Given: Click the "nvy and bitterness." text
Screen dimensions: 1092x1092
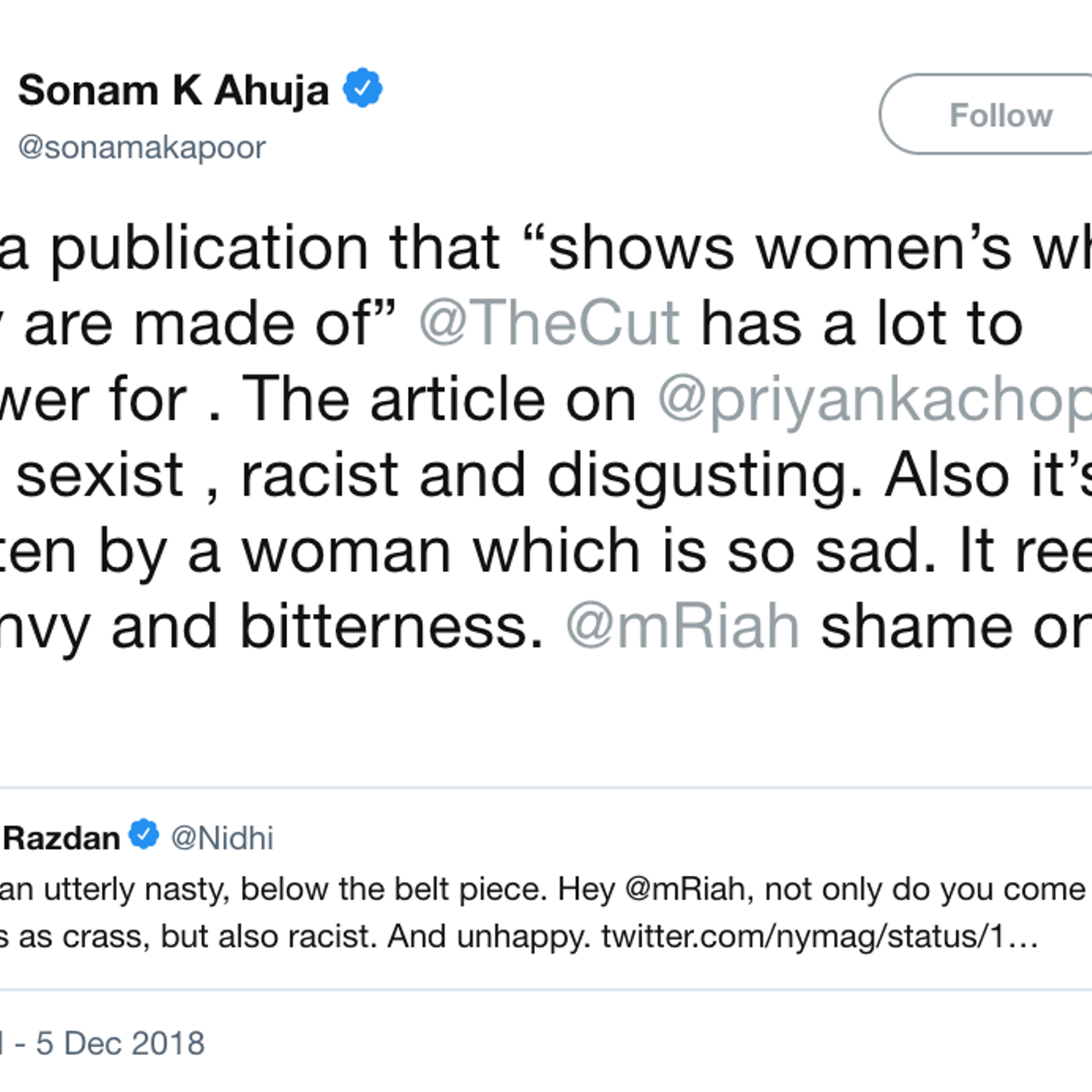Looking at the screenshot, I should tap(273, 627).
